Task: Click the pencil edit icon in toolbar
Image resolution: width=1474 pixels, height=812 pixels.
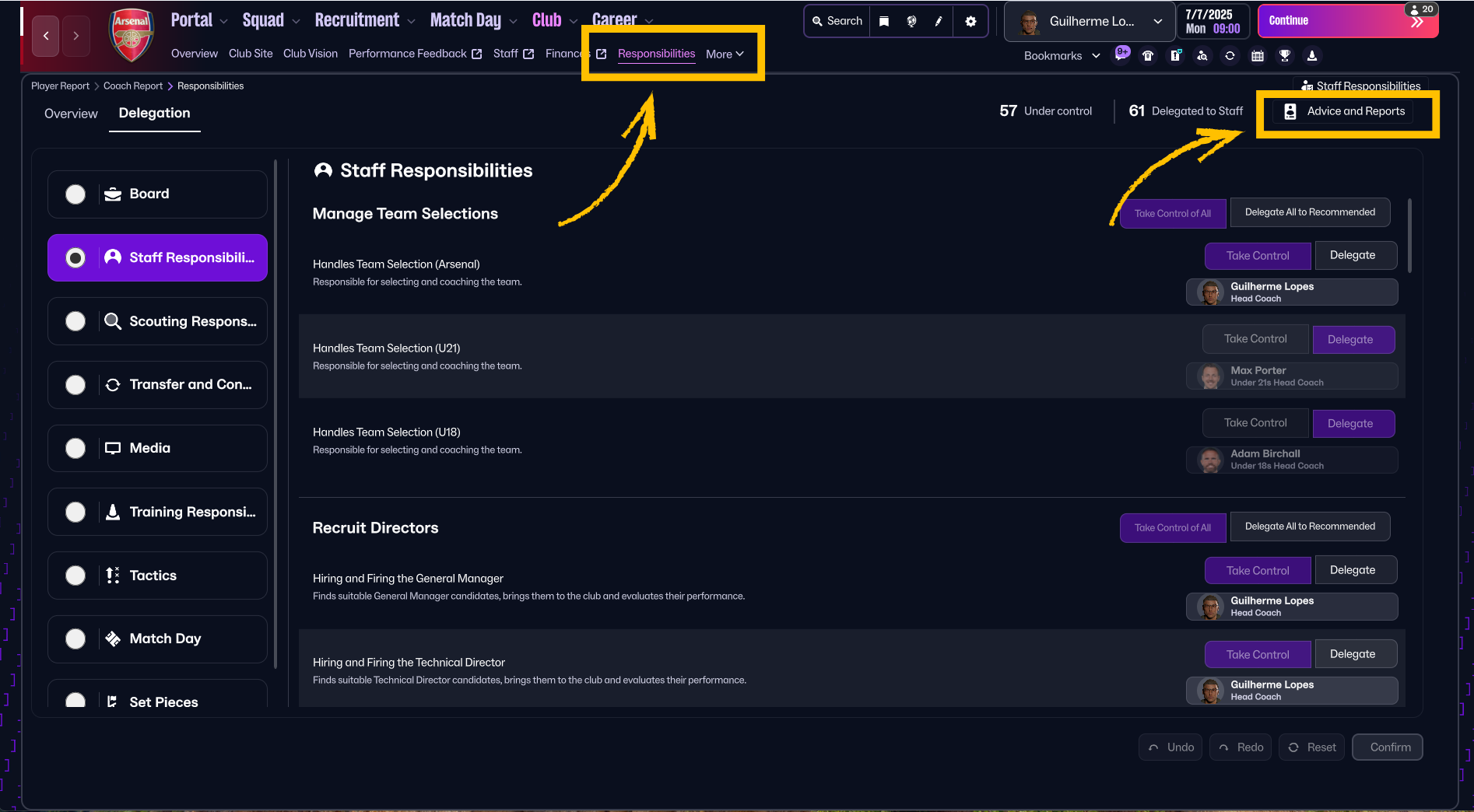Action: [x=939, y=21]
